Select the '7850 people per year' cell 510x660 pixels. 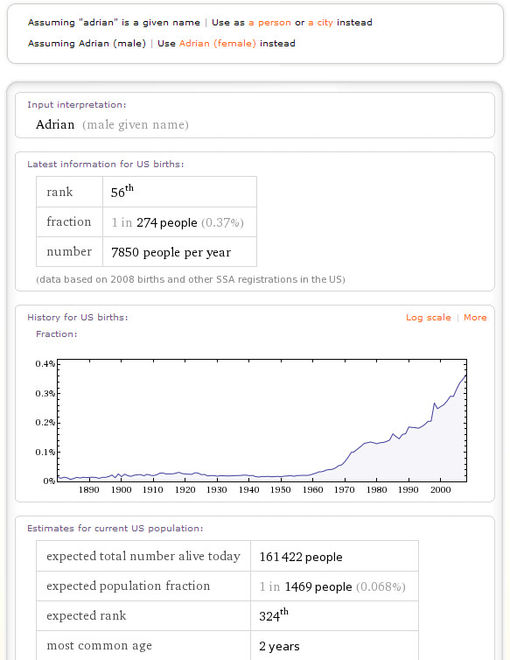(x=180, y=252)
